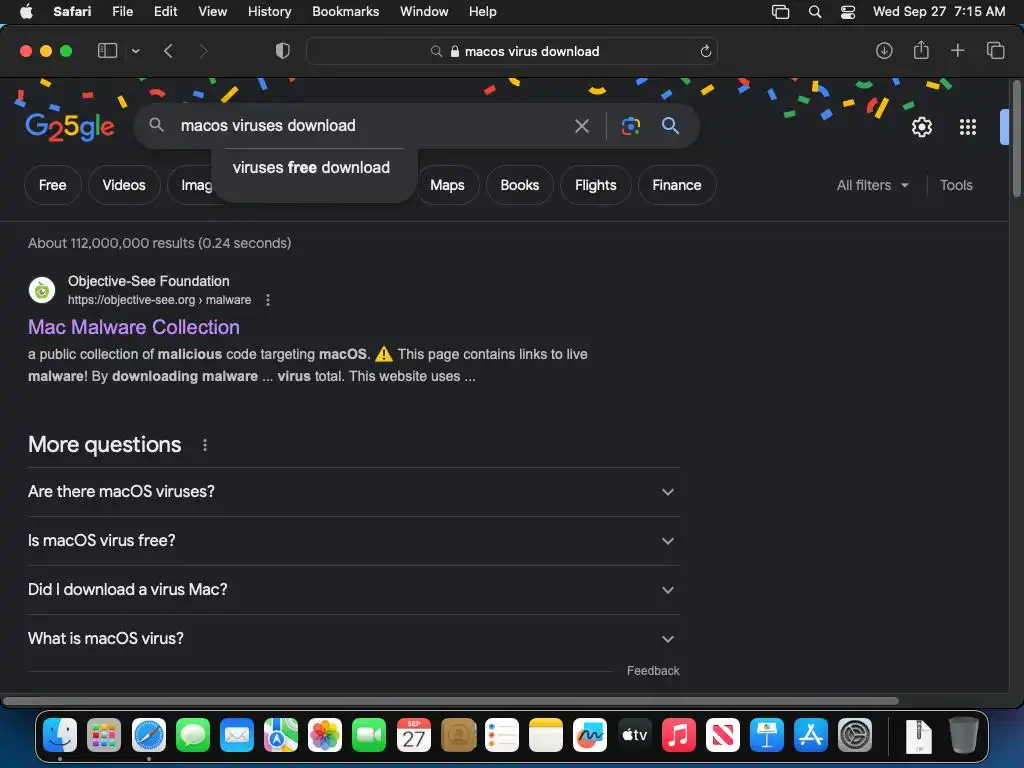Viewport: 1024px width, 768px height.
Task: Expand "What is macOS virus?" question
Action: (353, 639)
